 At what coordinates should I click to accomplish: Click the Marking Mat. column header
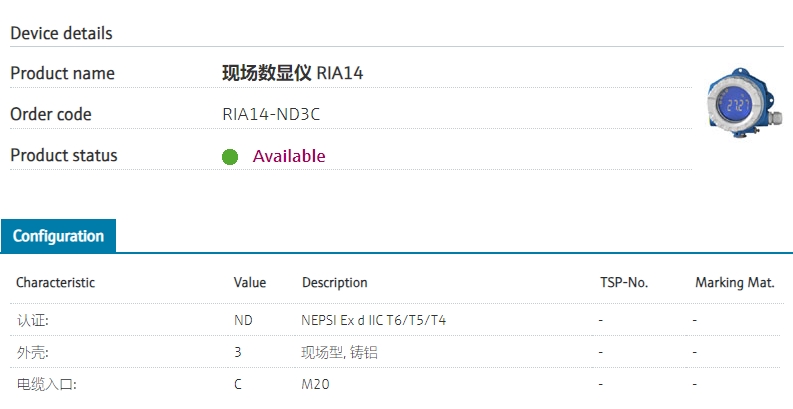[x=735, y=283]
